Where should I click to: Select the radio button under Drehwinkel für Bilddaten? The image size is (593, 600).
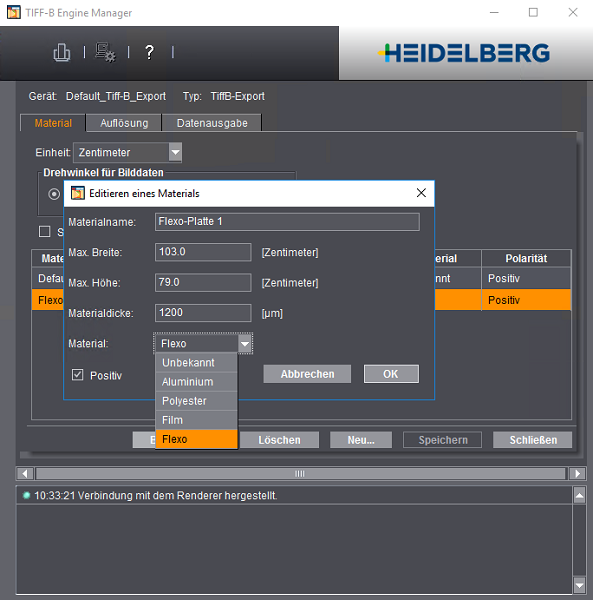click(54, 194)
